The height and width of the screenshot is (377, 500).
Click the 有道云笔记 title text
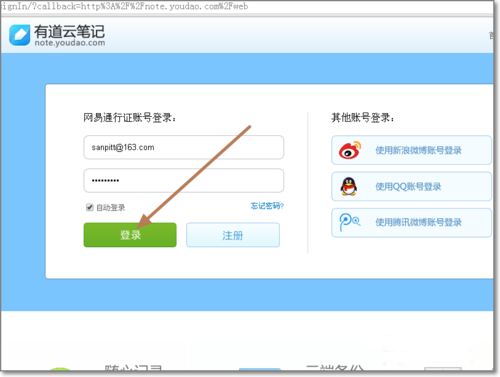pos(69,31)
